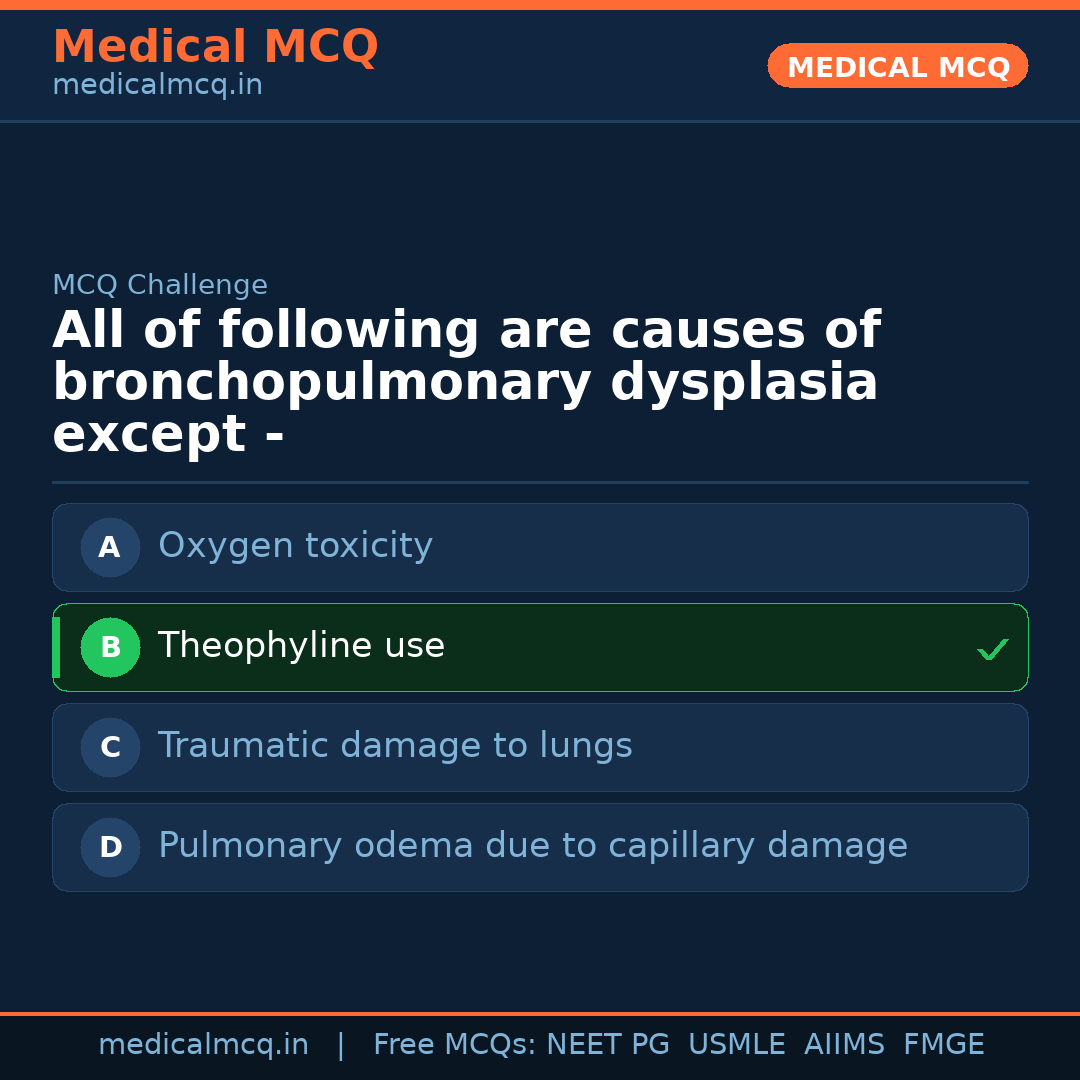1080x1080 pixels.
Task: Visit medicalmcq.in from the footer
Action: 204,1044
